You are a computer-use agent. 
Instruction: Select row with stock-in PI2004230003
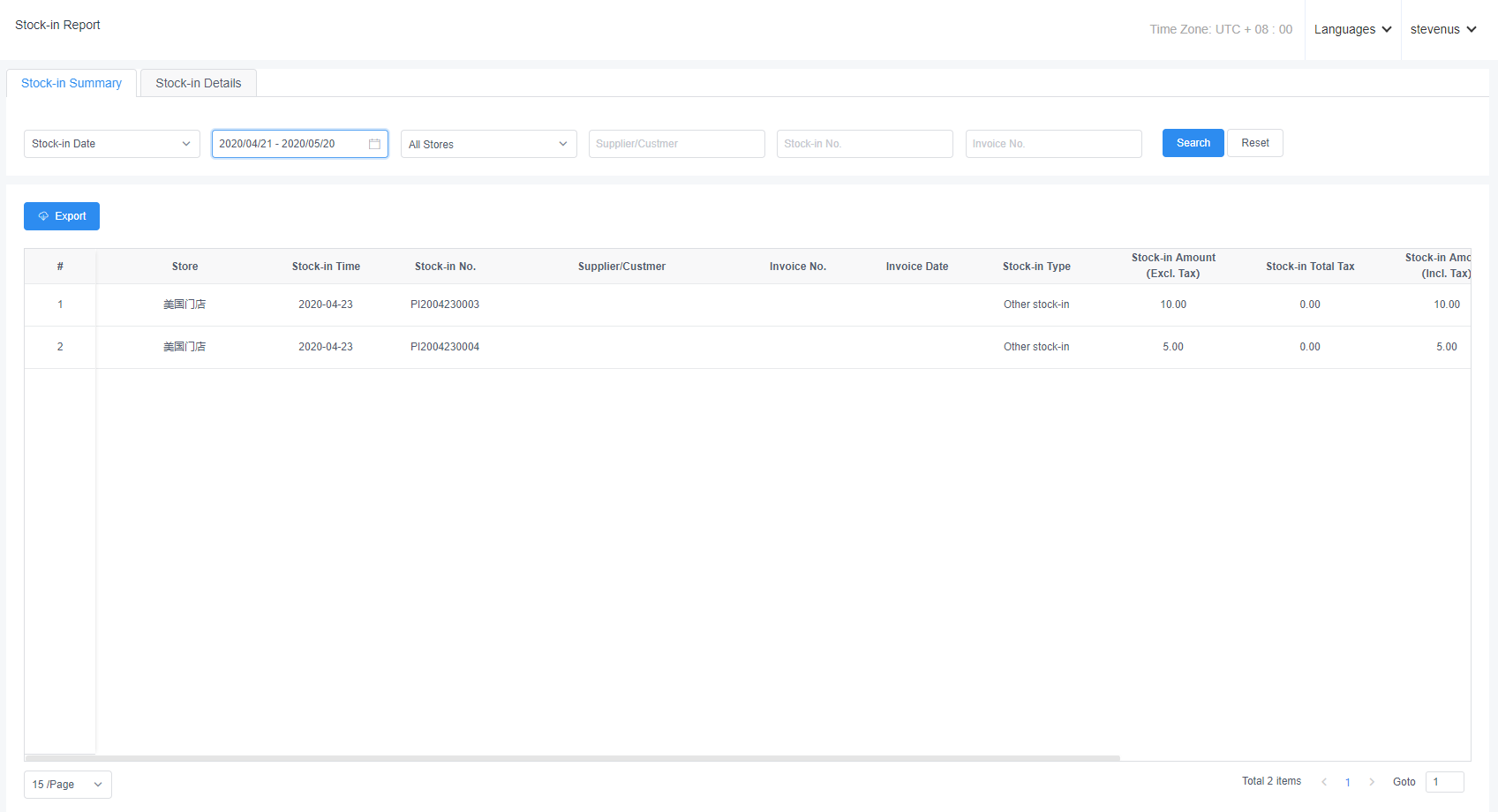(x=445, y=304)
